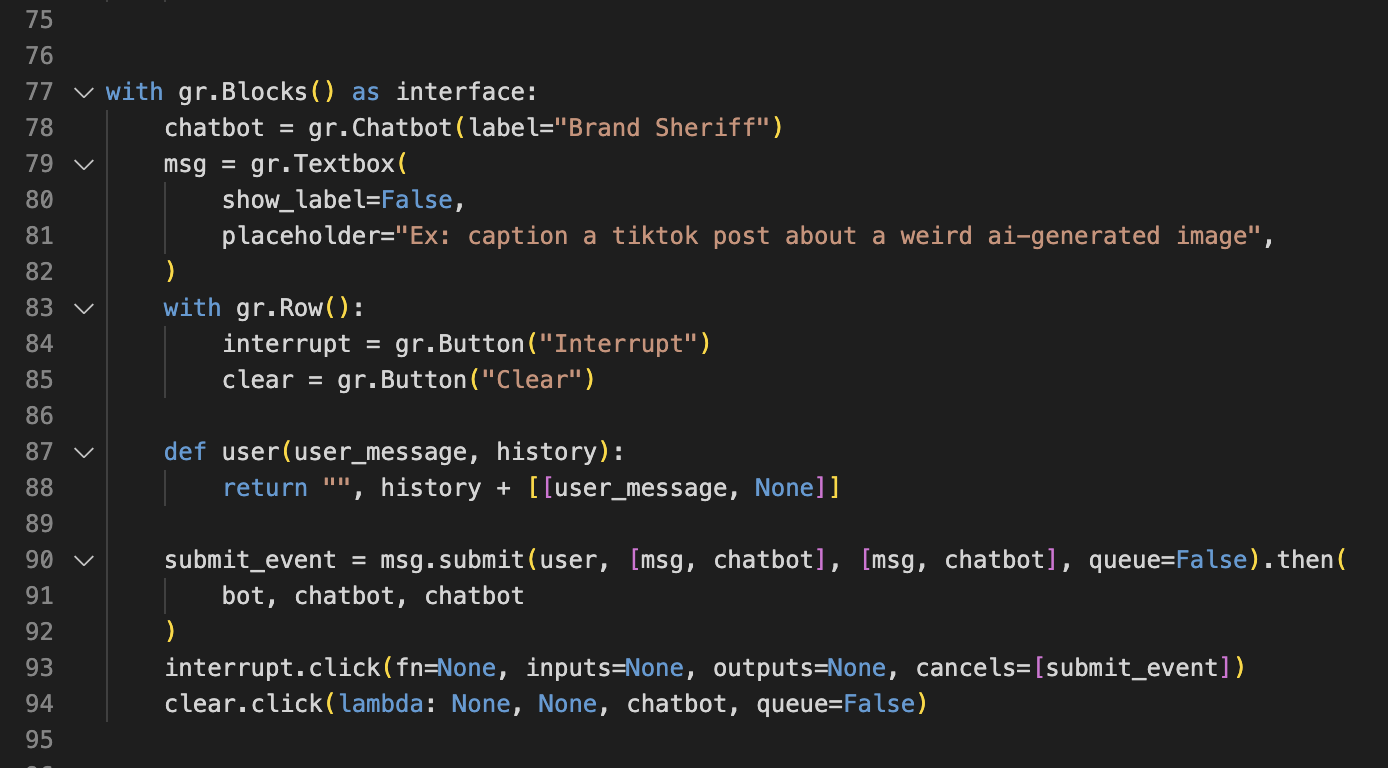Click line number 78 in the gutter
Screen dimensions: 1388x768
click(x=39, y=128)
